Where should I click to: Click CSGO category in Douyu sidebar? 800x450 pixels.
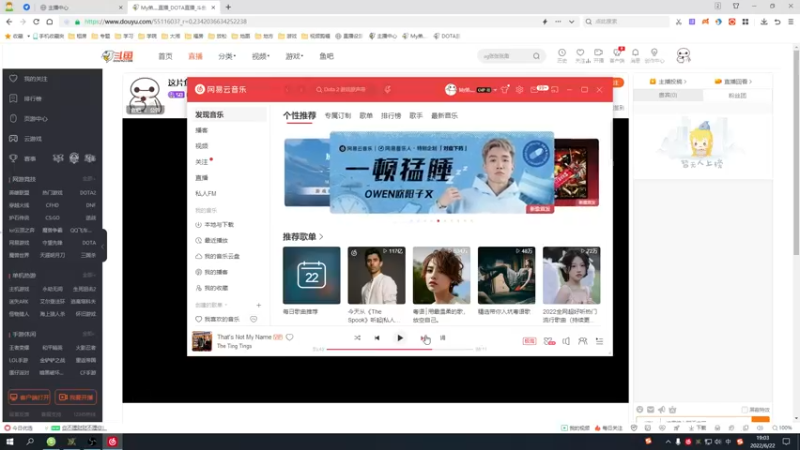pos(52,217)
